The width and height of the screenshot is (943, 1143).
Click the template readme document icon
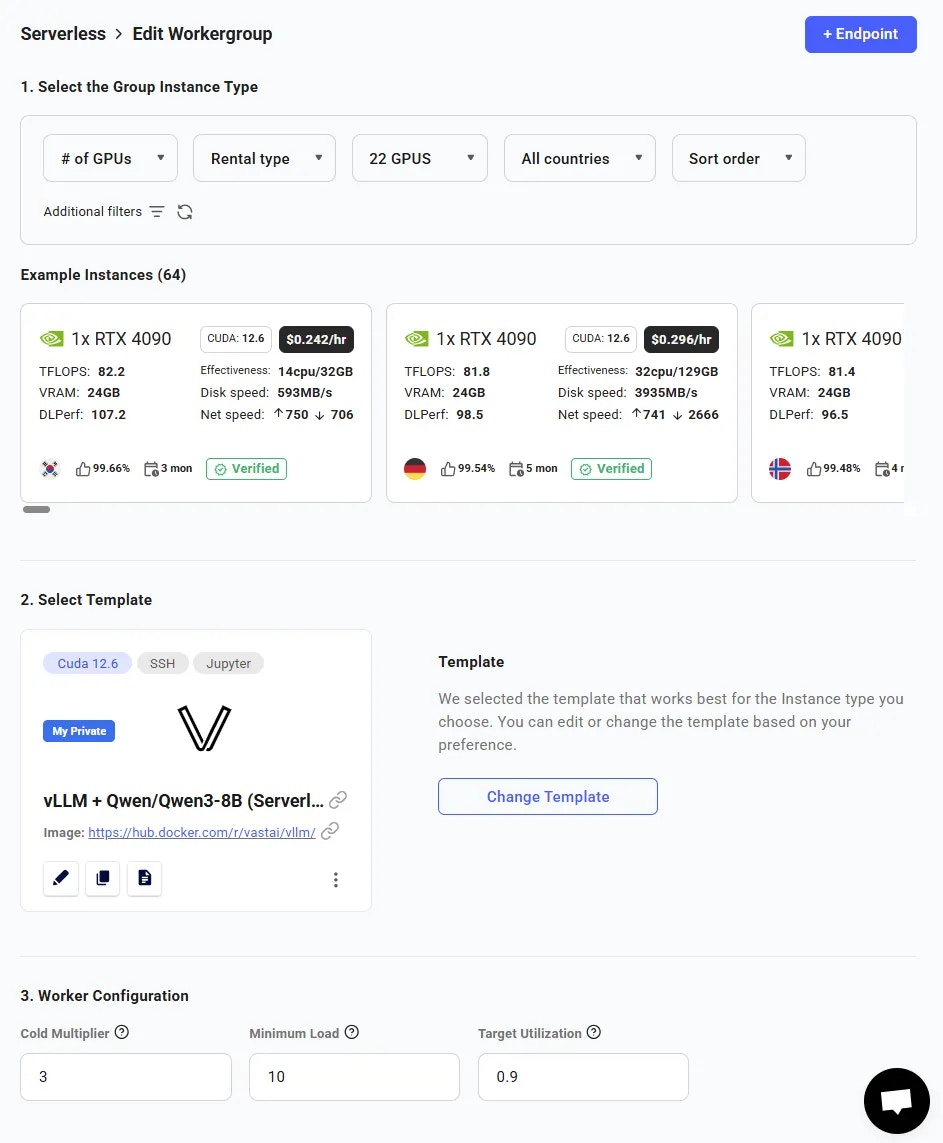point(144,878)
